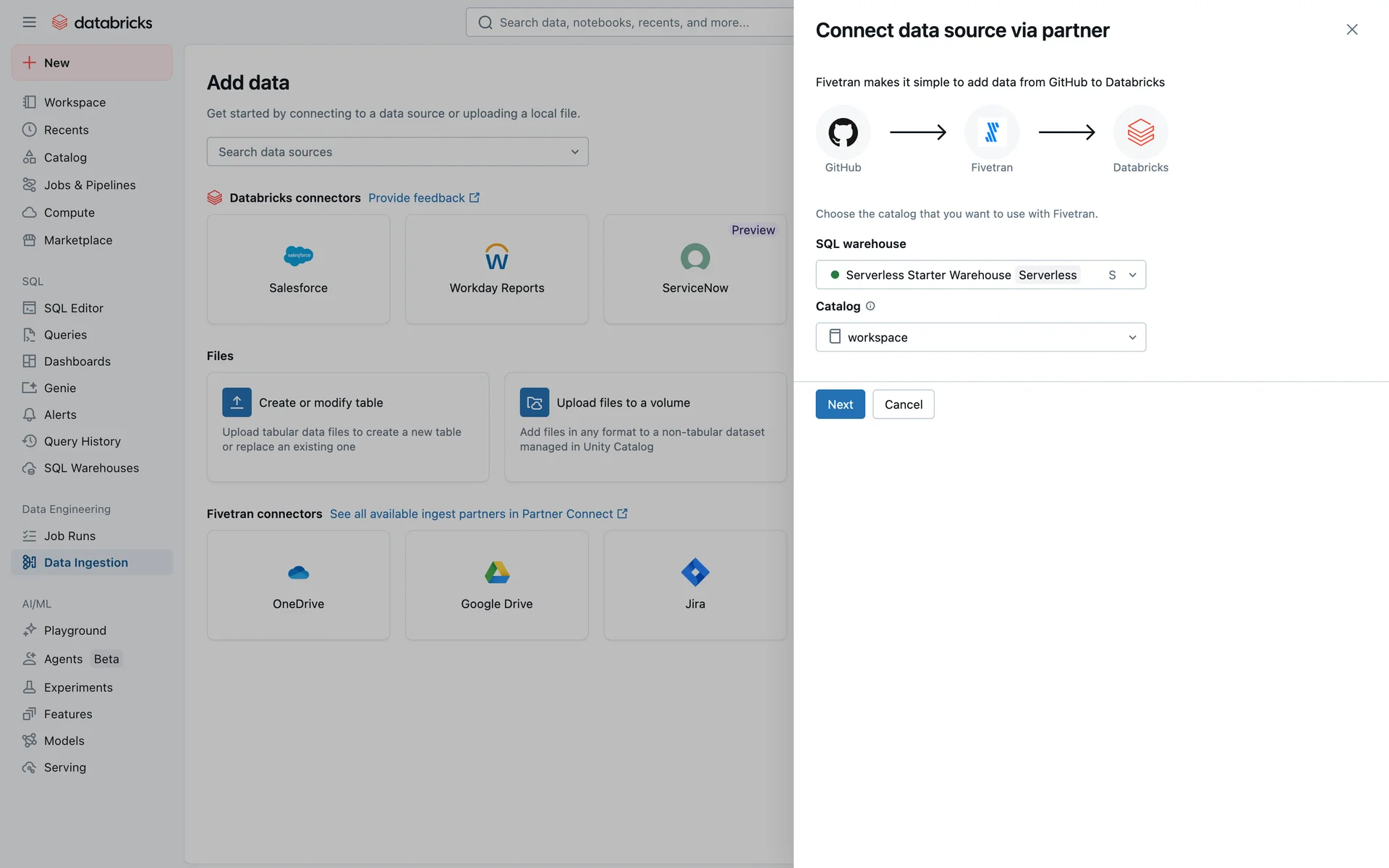Click the Cancel button
Image resolution: width=1389 pixels, height=868 pixels.
[903, 404]
